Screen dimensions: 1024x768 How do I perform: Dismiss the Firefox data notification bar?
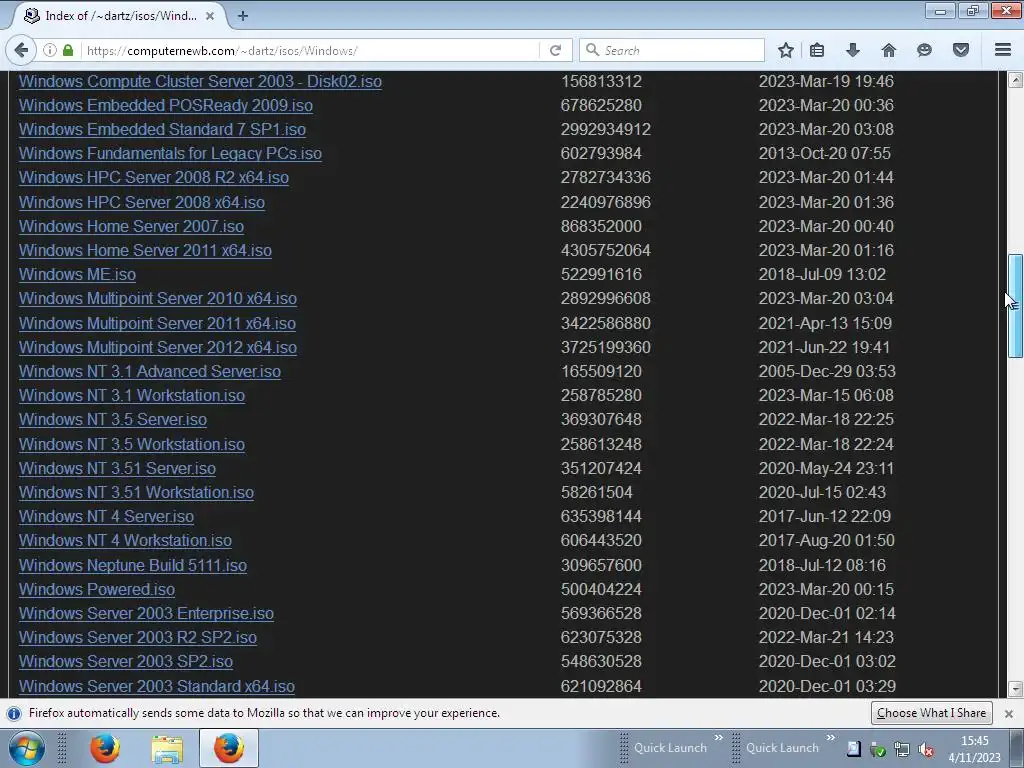[1008, 713]
